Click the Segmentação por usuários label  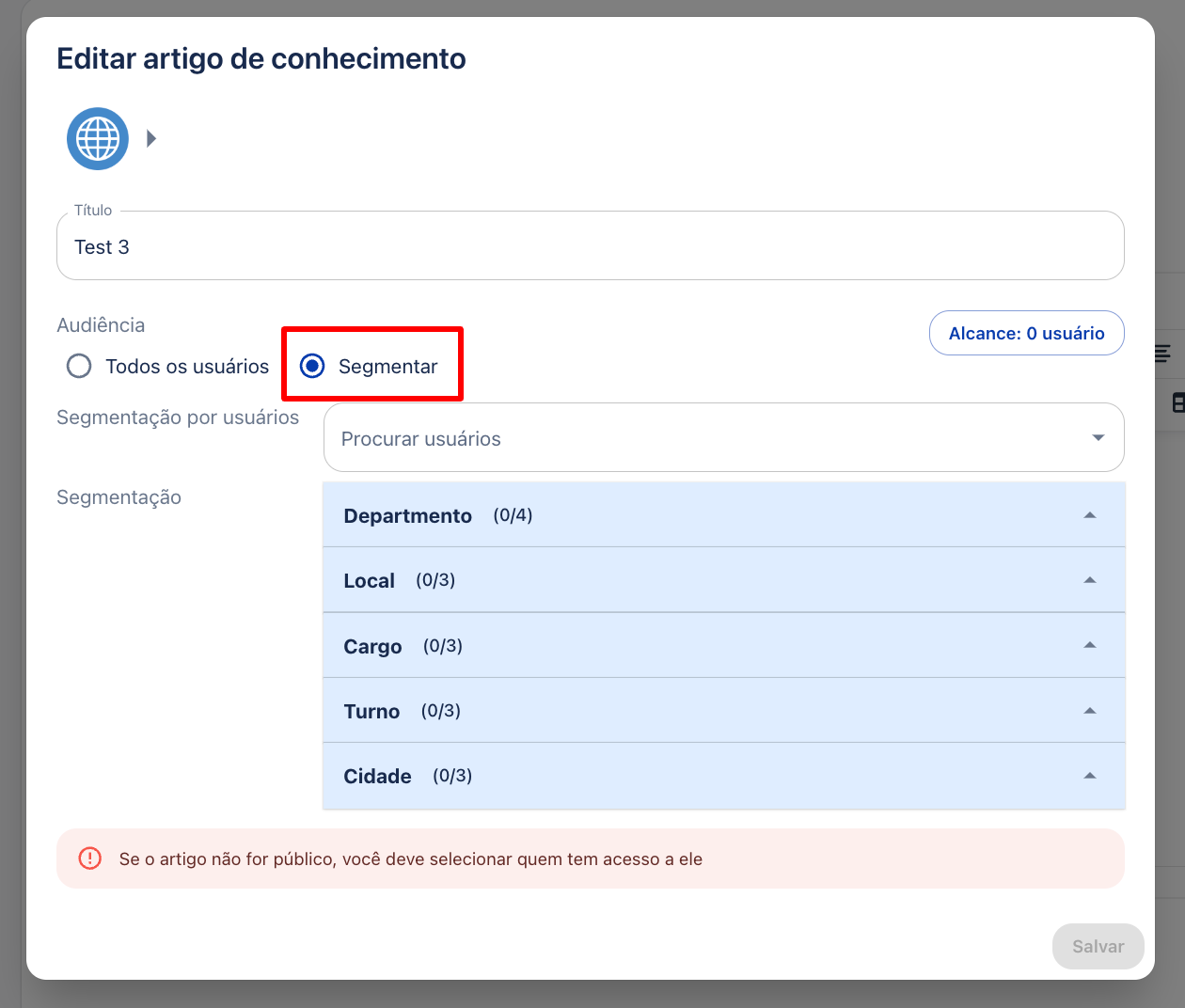pyautogui.click(x=178, y=417)
